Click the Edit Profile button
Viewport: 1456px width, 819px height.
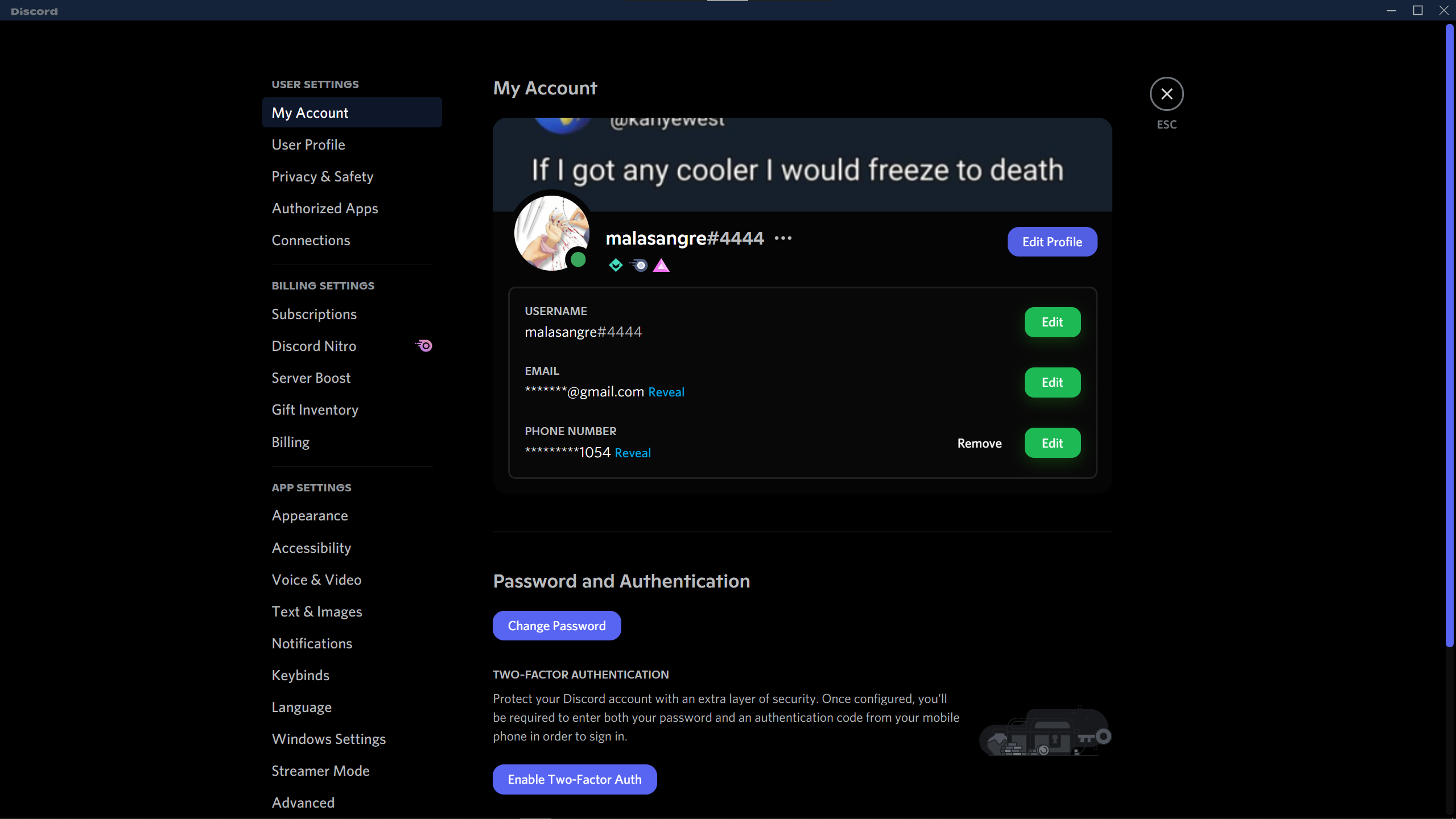1052,242
